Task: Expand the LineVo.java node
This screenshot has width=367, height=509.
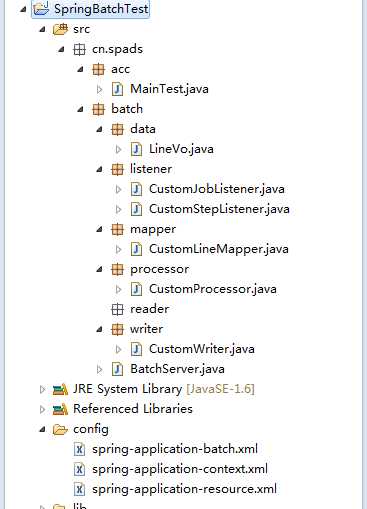Action: pos(118,149)
